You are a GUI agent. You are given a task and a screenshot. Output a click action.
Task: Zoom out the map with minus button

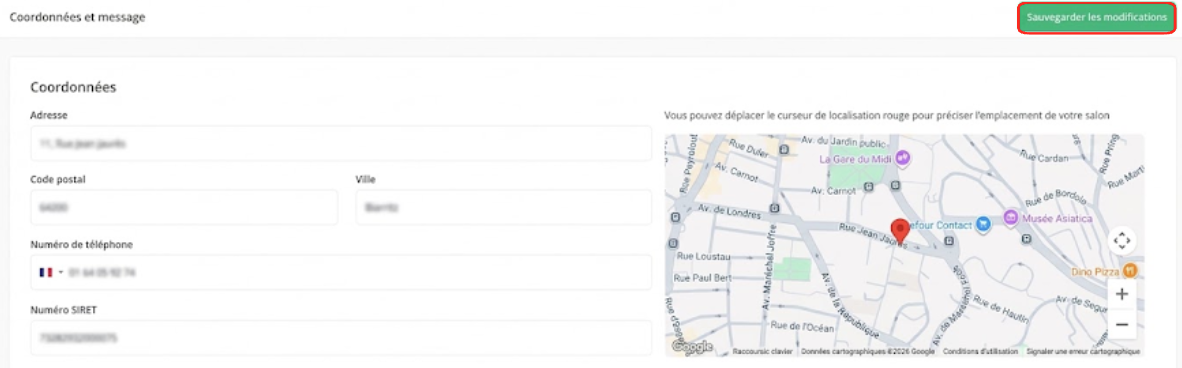click(x=1122, y=324)
